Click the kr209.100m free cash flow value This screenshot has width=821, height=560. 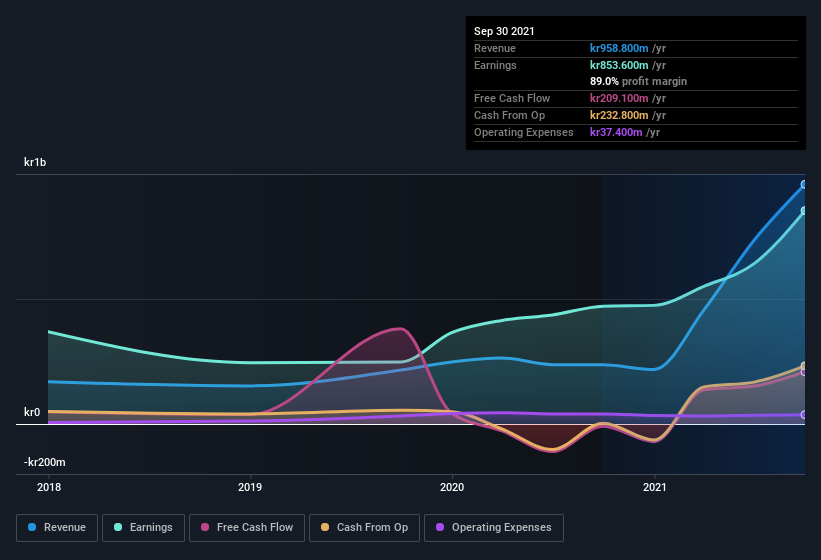[x=619, y=98]
